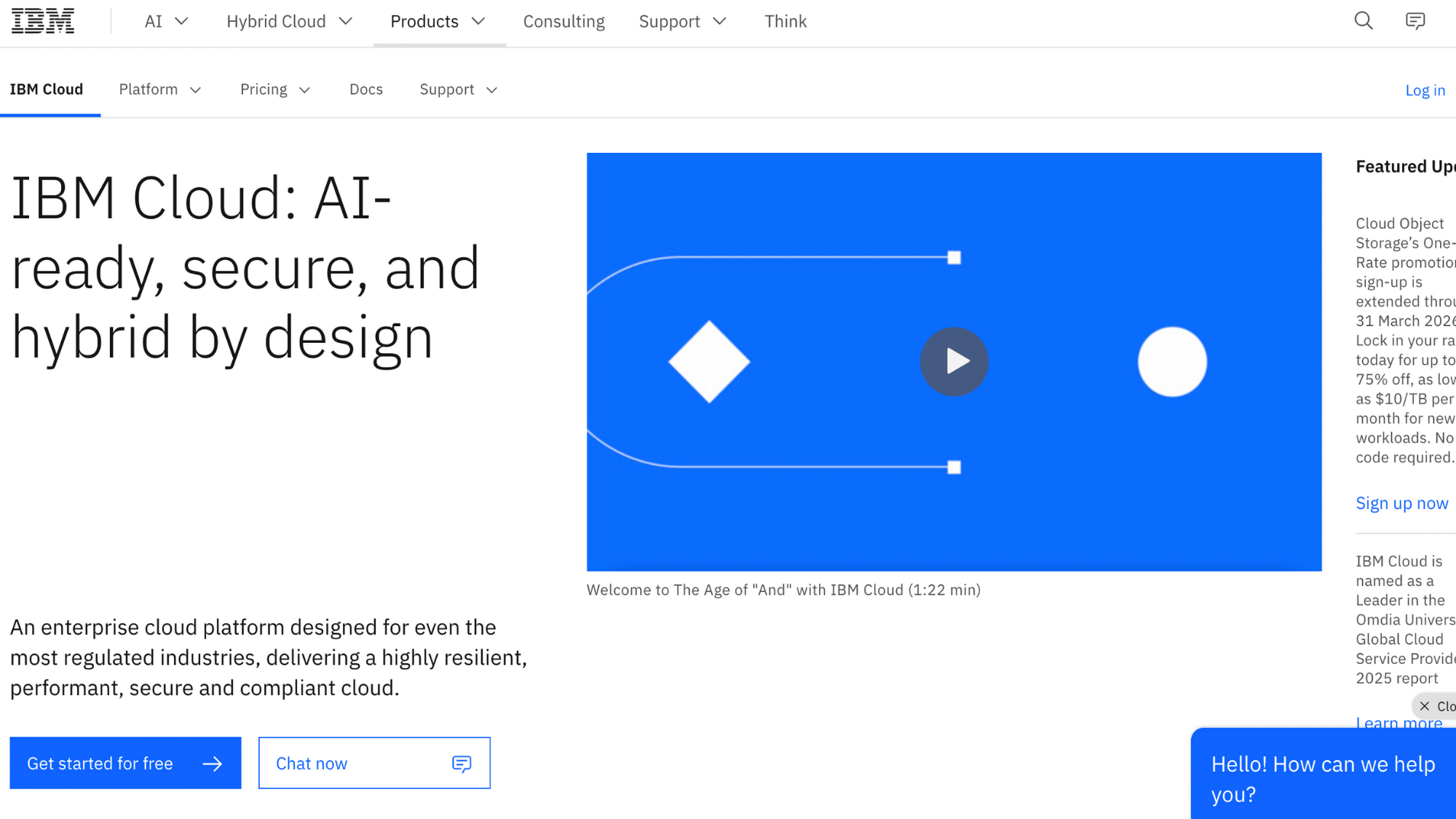
Task: Open the Docs link
Action: click(365, 90)
